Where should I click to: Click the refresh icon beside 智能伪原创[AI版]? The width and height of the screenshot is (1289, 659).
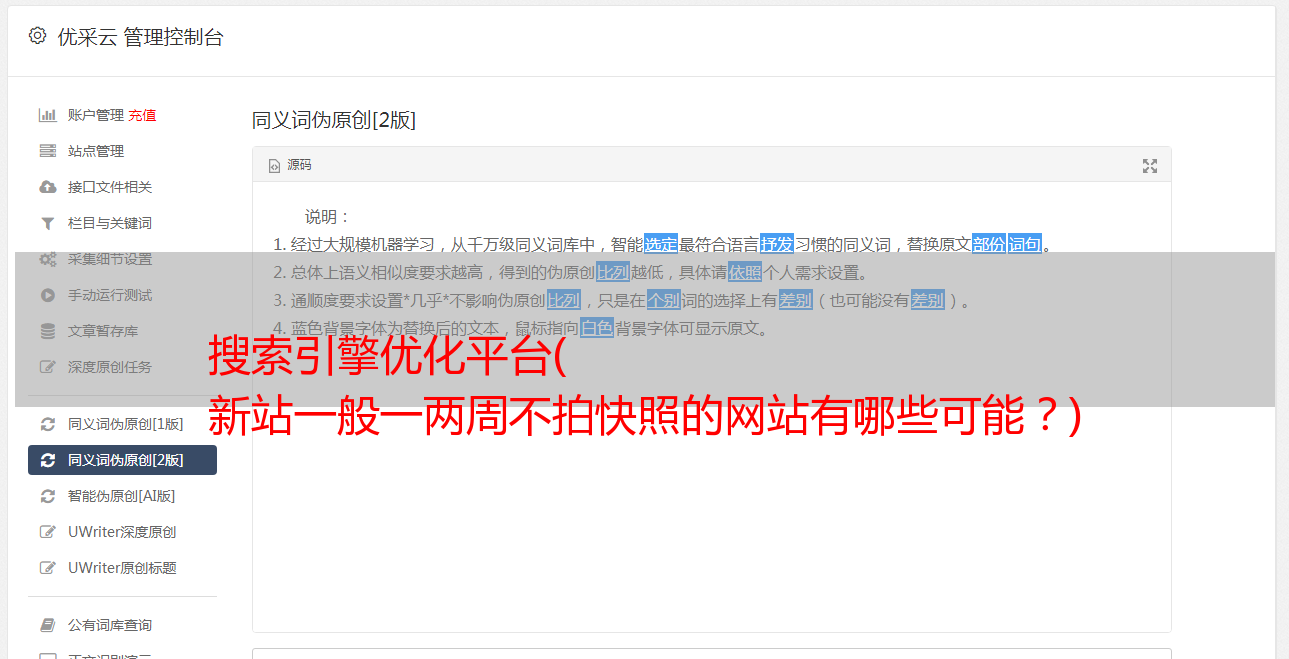tap(47, 496)
